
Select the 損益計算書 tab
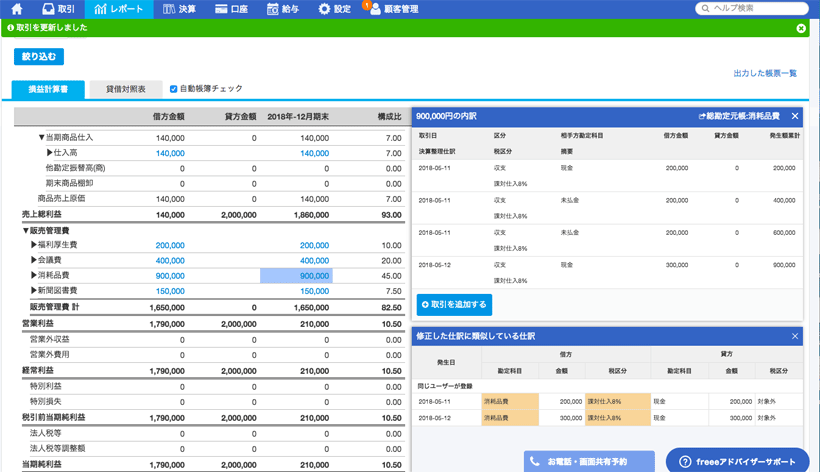pyautogui.click(x=48, y=89)
